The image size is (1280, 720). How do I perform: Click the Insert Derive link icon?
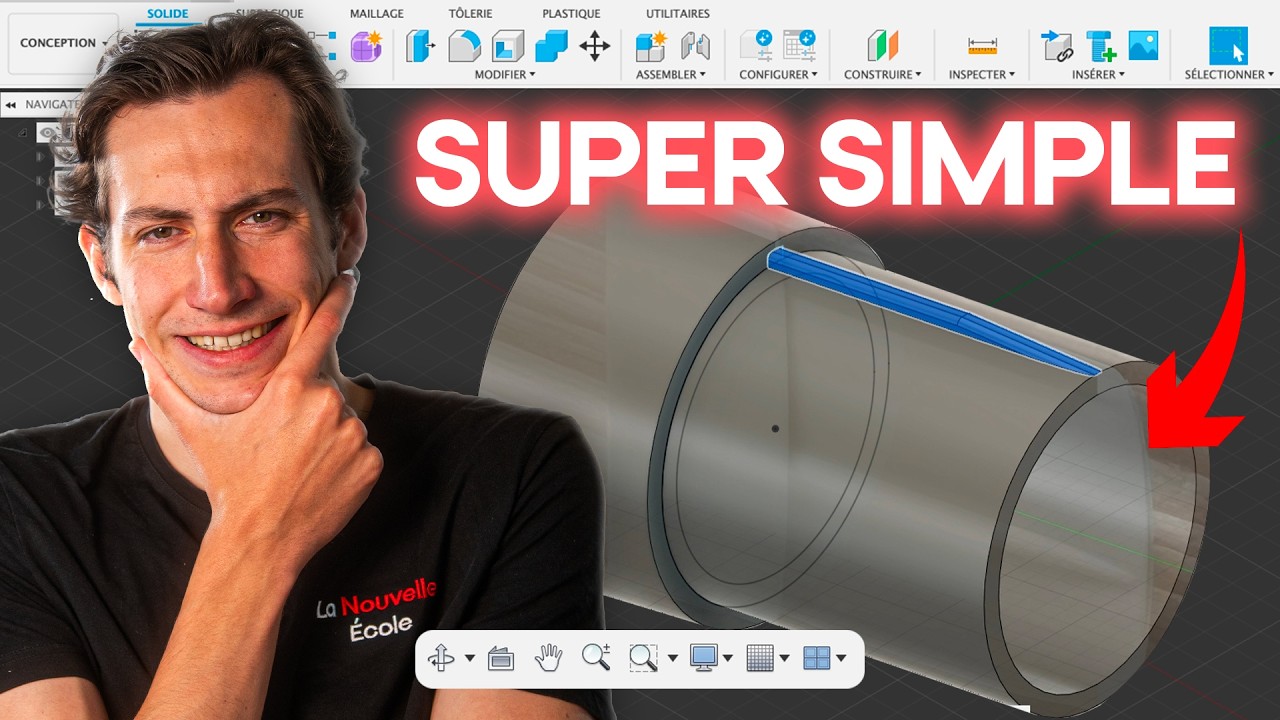tap(1057, 46)
